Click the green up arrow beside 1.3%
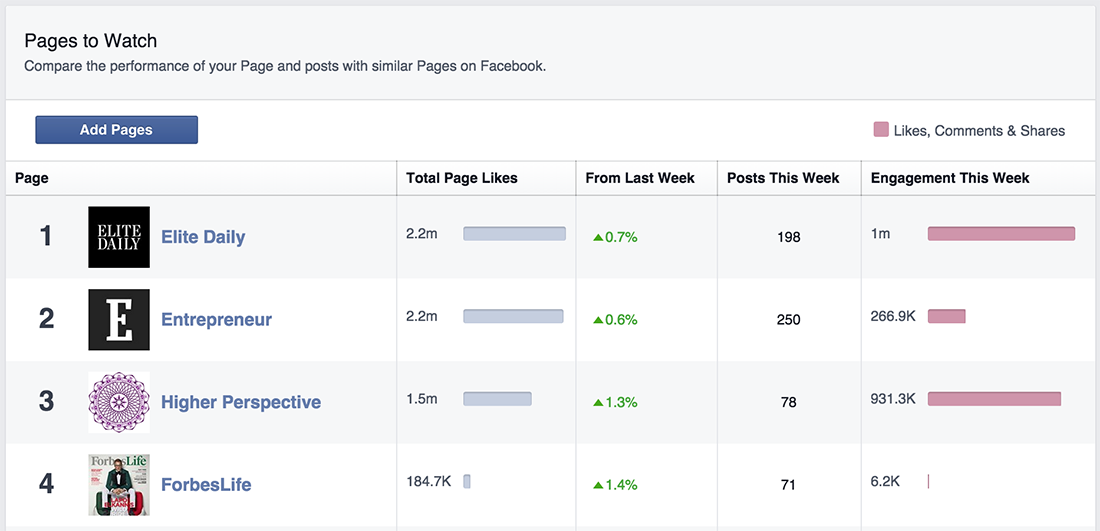 point(598,403)
